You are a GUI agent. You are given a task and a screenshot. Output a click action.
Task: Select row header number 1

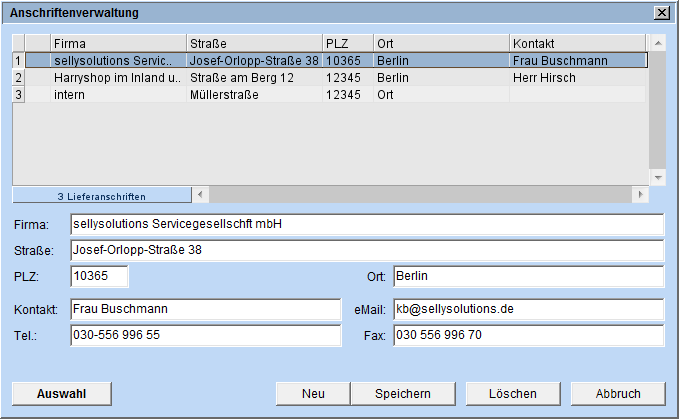coord(18,60)
